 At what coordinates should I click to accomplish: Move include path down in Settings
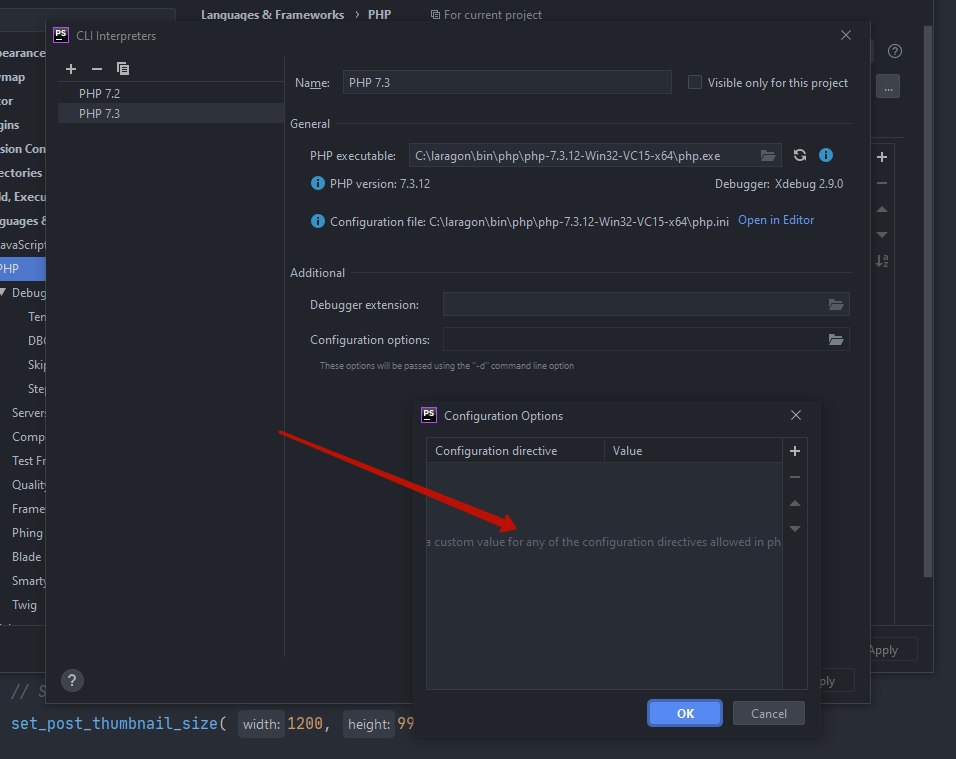[882, 235]
